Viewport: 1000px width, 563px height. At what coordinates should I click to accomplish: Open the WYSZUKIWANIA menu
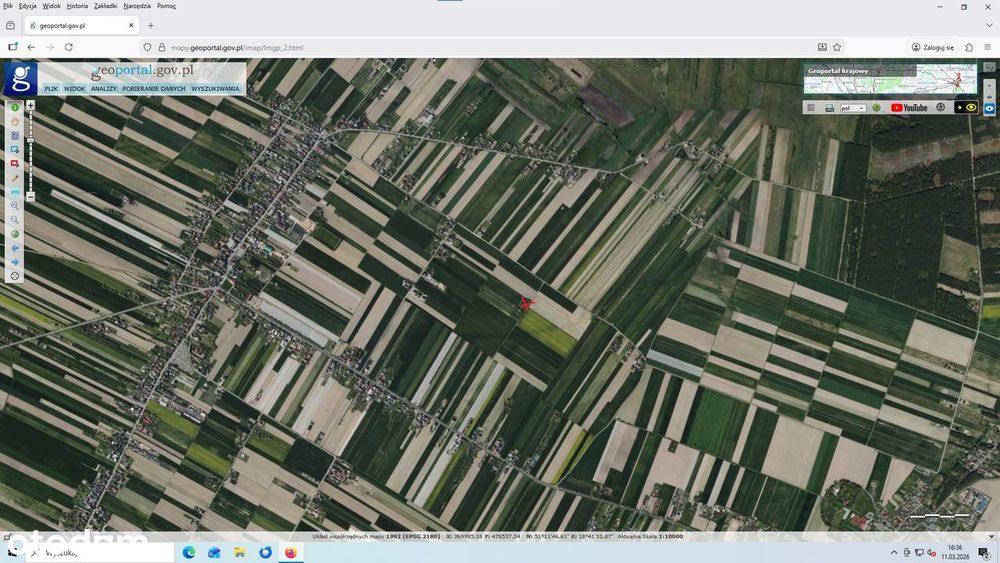coord(215,89)
